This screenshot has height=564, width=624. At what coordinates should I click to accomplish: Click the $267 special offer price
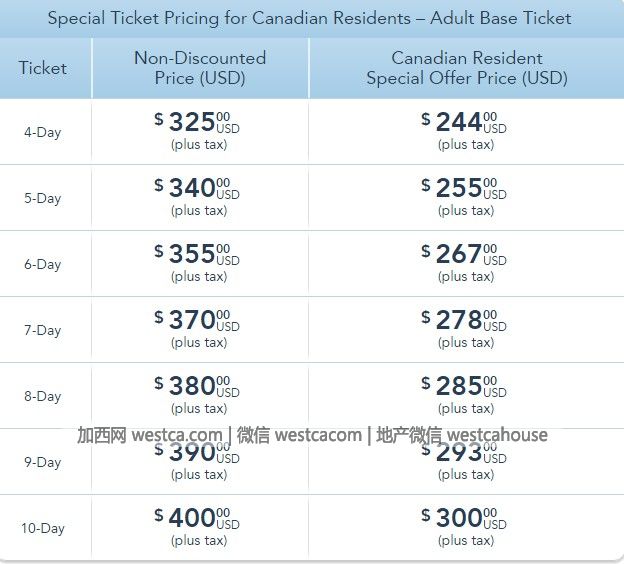tap(464, 254)
